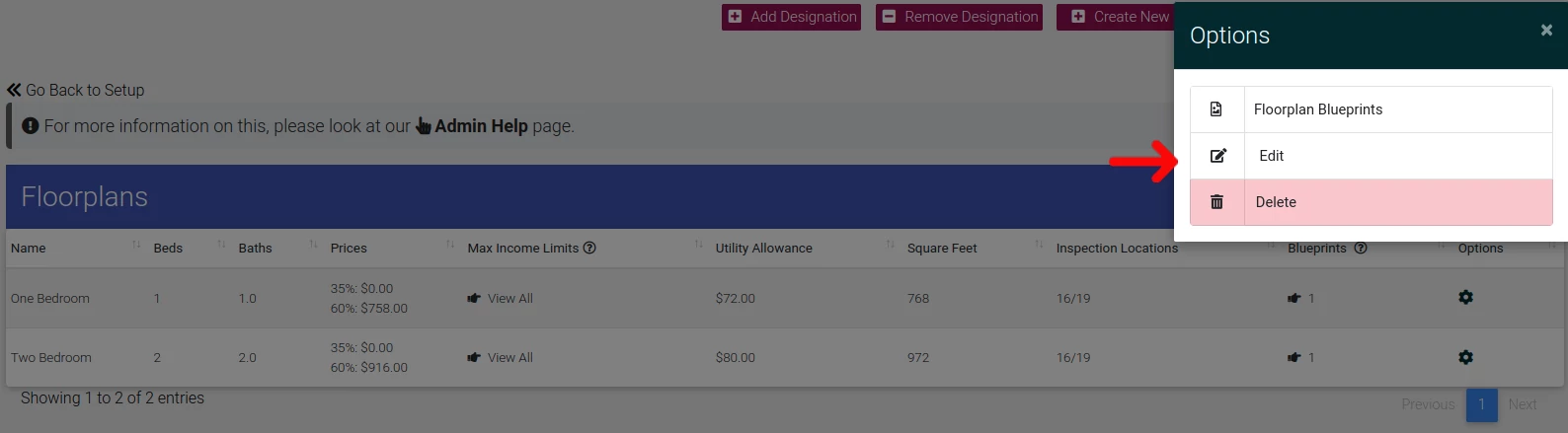This screenshot has width=1568, height=433.
Task: Click the 60%: $916.00 price text
Action: [369, 368]
